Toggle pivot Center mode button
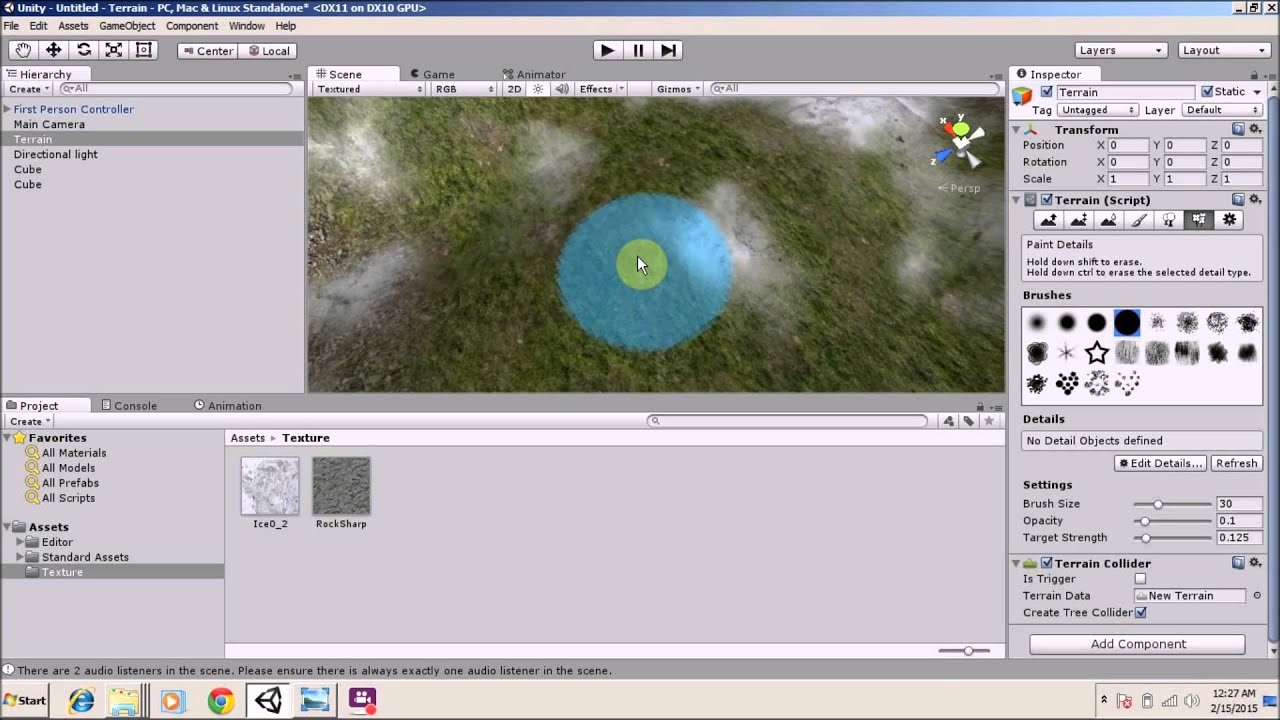 point(208,51)
